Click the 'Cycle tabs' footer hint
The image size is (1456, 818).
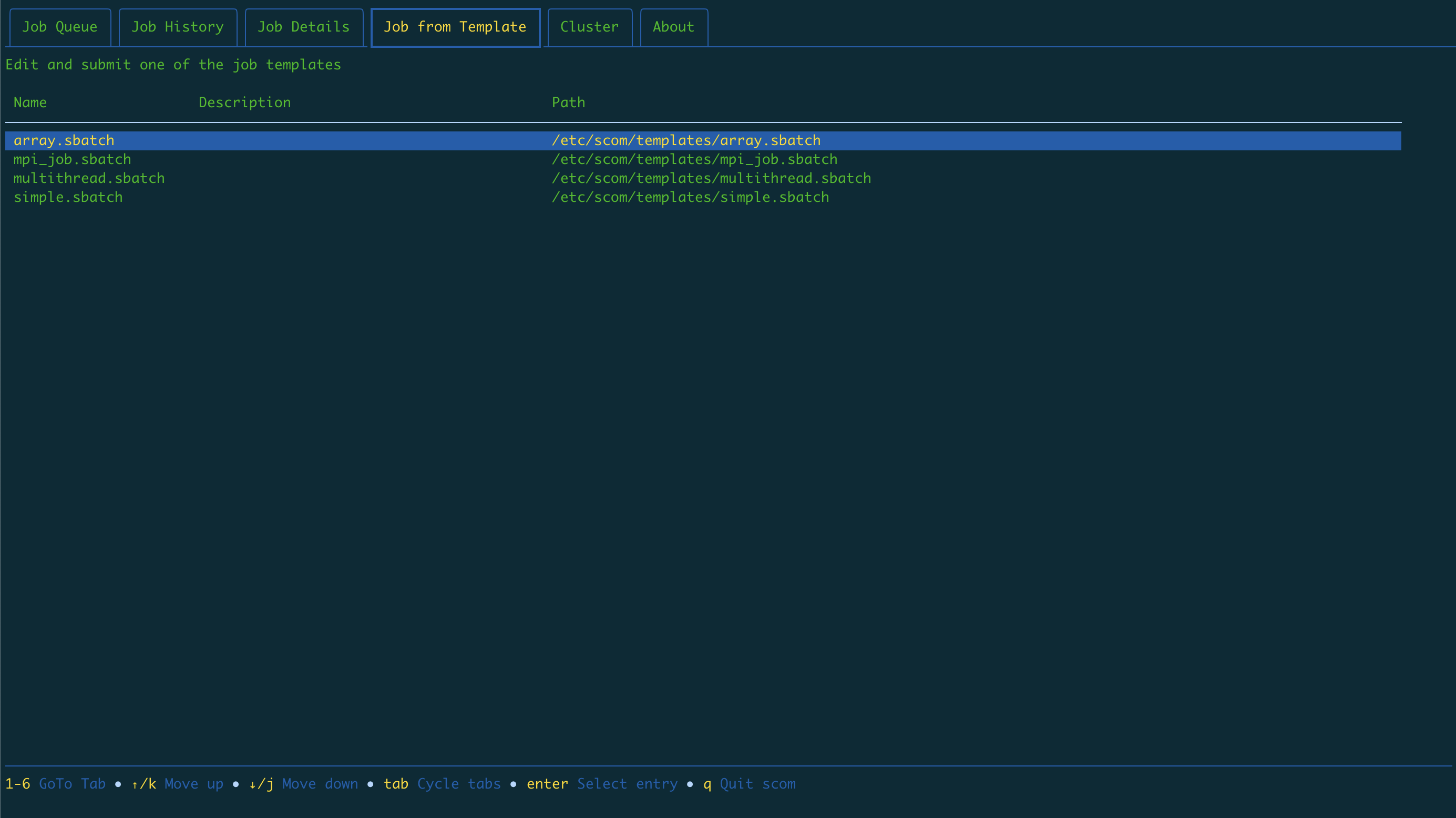pyautogui.click(x=458, y=783)
